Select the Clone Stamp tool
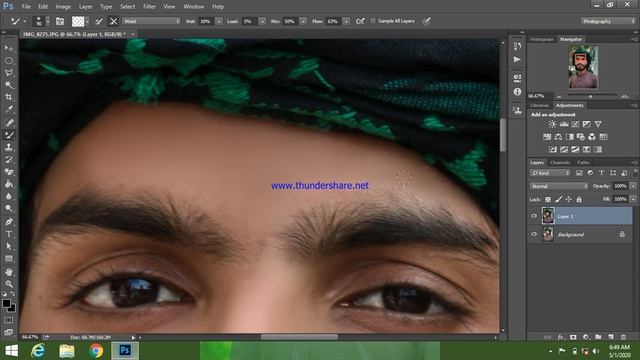The width and height of the screenshot is (640, 360). tap(9, 147)
